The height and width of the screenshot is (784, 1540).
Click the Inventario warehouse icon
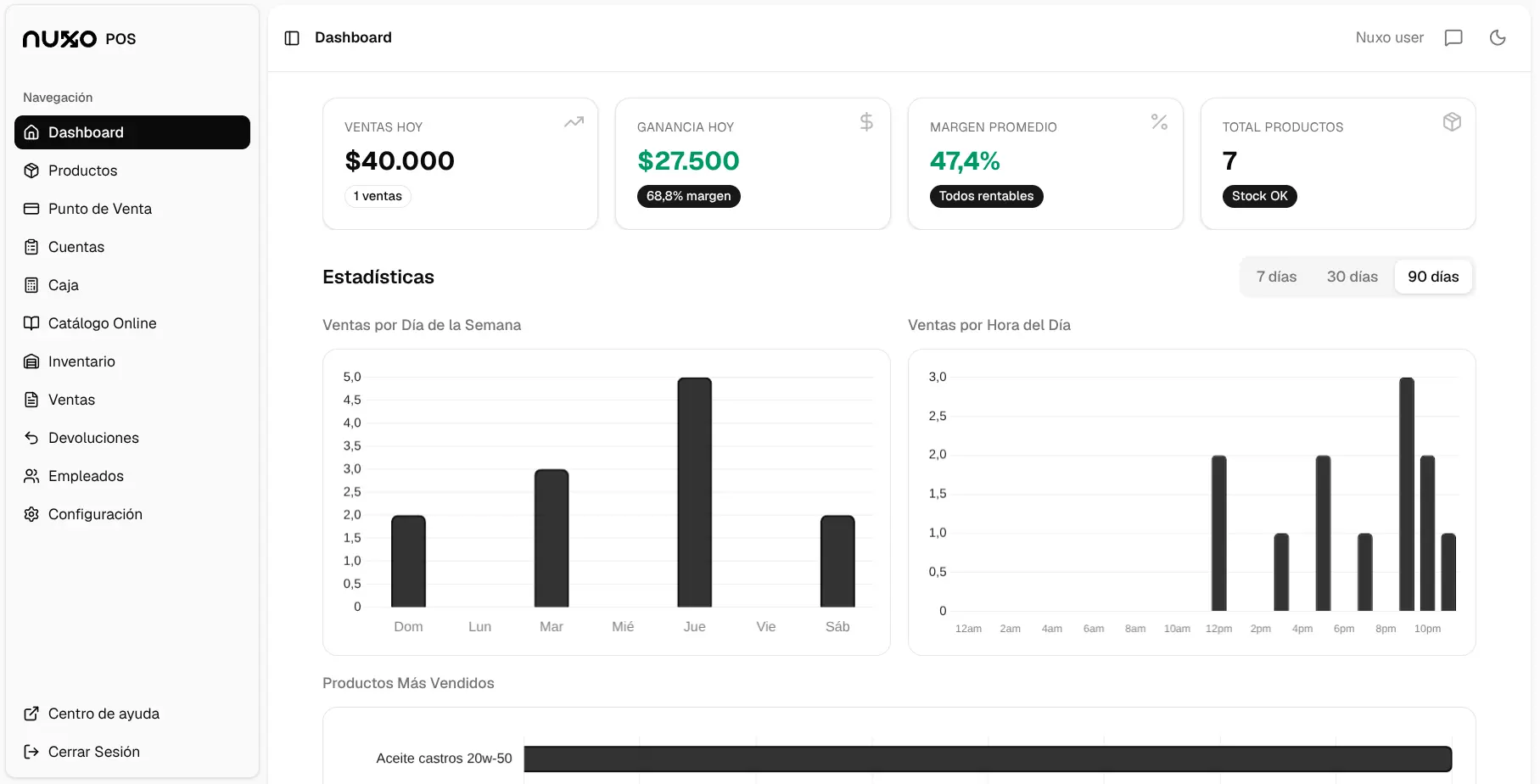click(x=31, y=361)
